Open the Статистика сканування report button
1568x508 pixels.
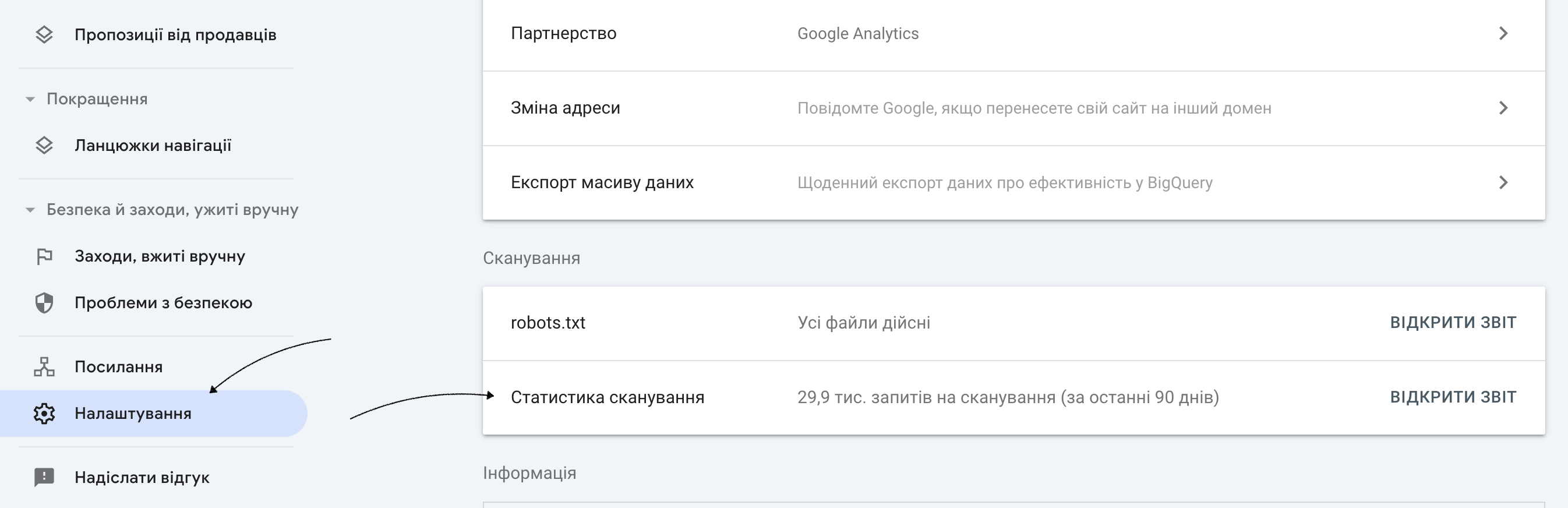(1453, 397)
